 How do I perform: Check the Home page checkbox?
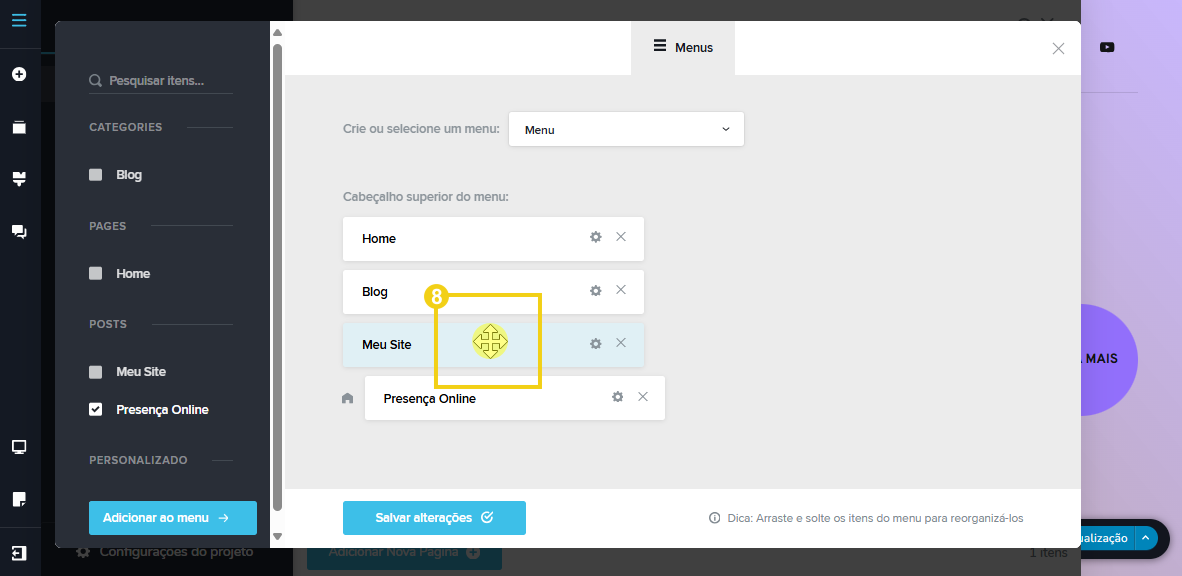pyautogui.click(x=96, y=273)
